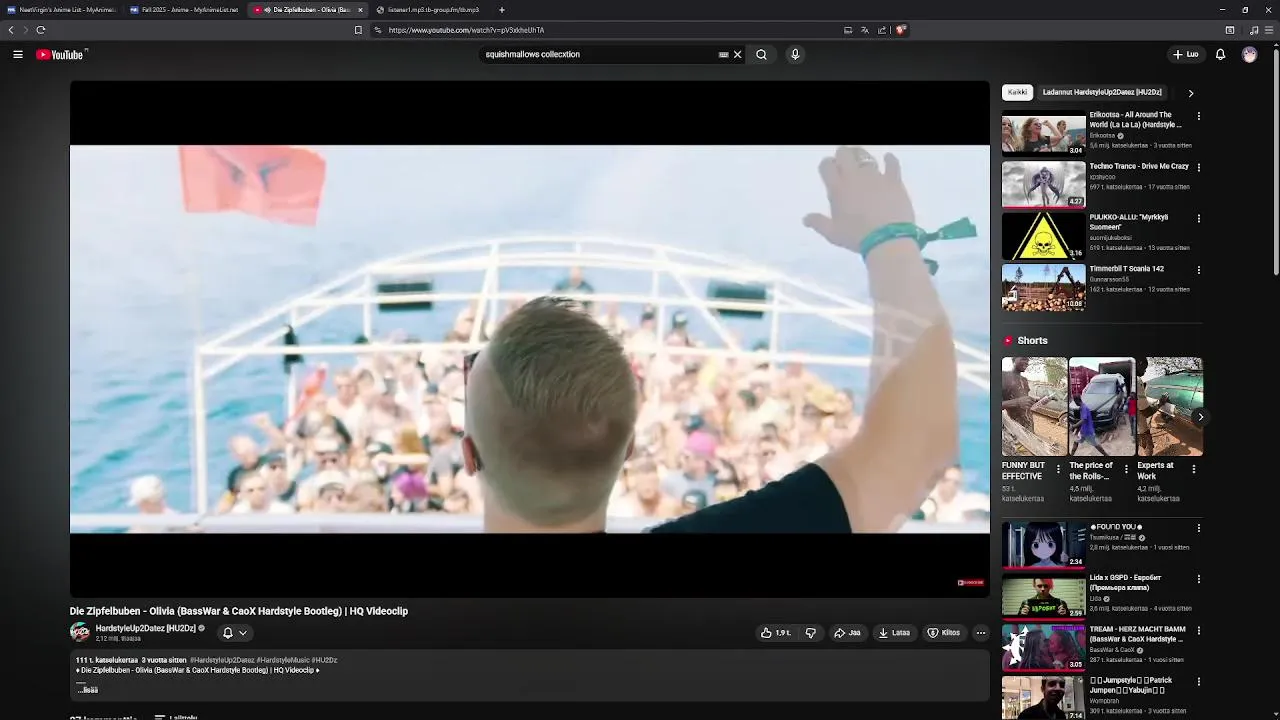Screen dimensions: 1280x720
Task: Open a new browser tab
Action: point(502,10)
